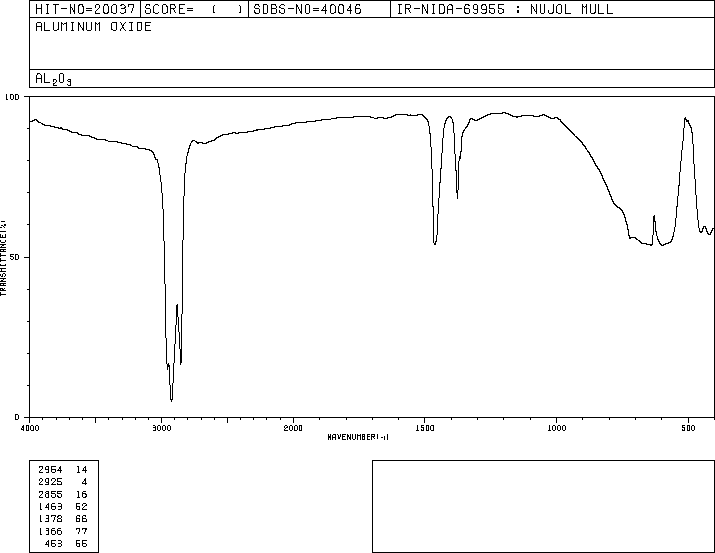Screen dimensions: 715x553
Task: Select the SCORE= field in header
Action: (194, 9)
